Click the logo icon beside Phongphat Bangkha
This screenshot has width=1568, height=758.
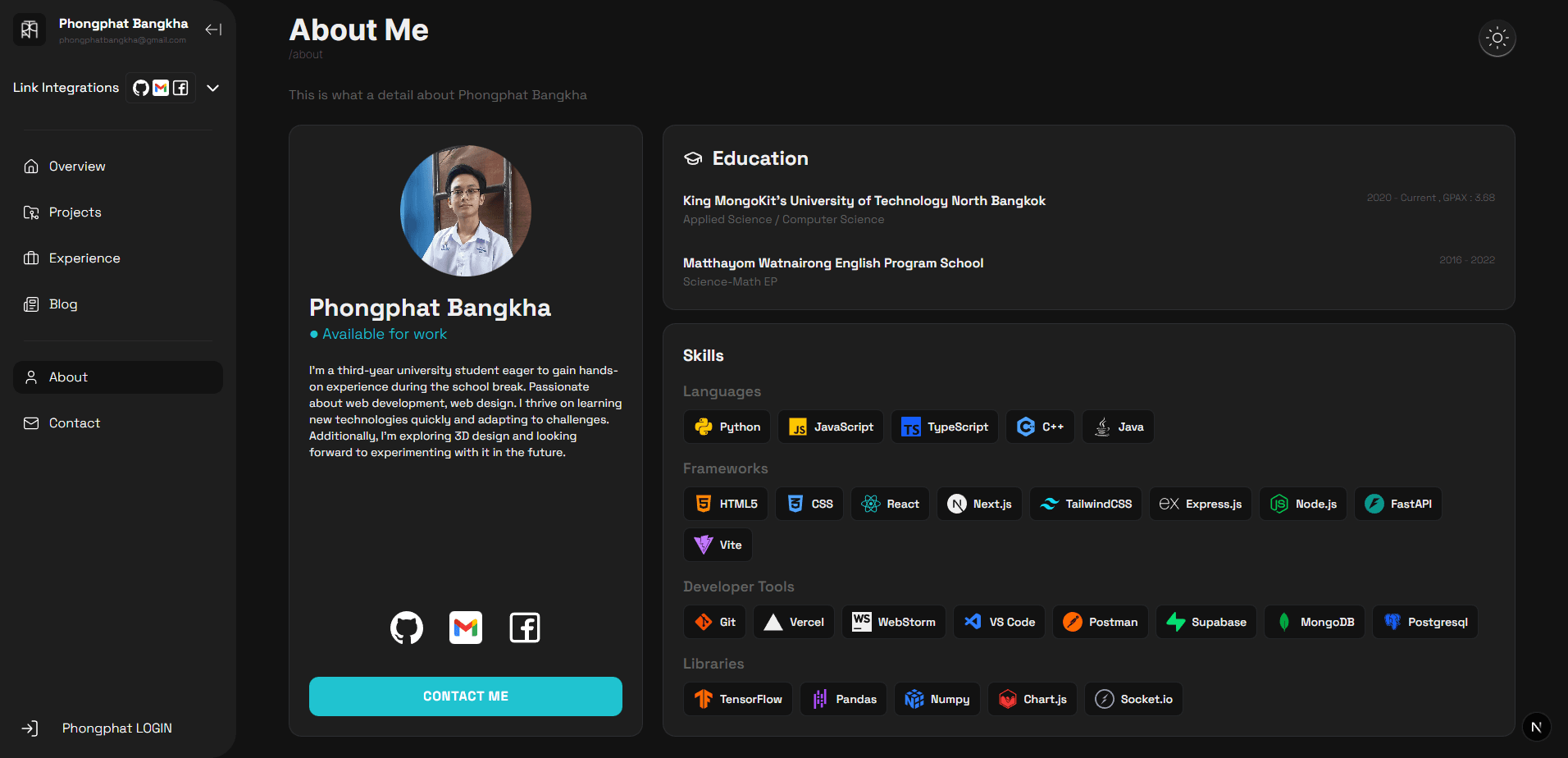[30, 30]
